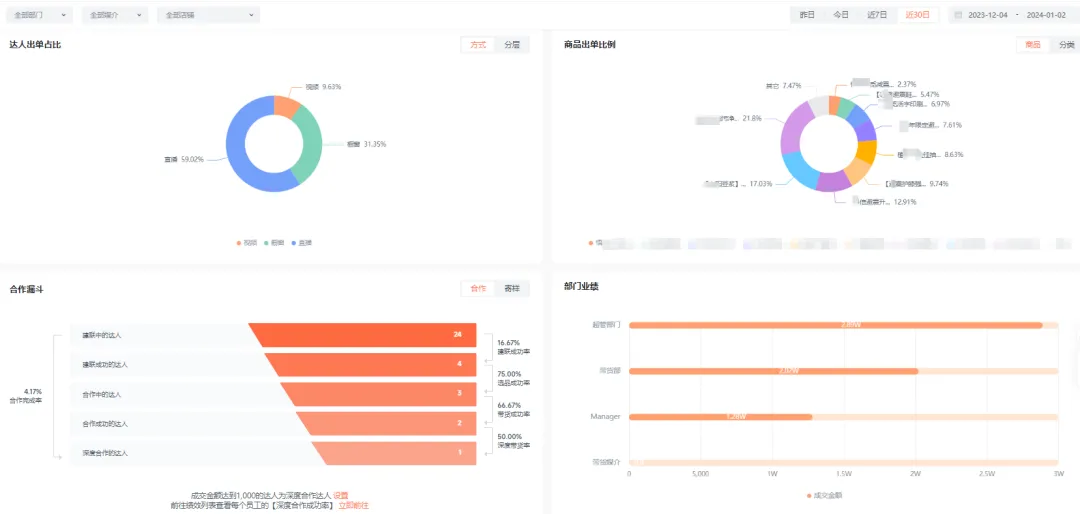Toggle the 直播 blue legend dot
Viewport: 1080px width, 514px height.
(x=293, y=242)
